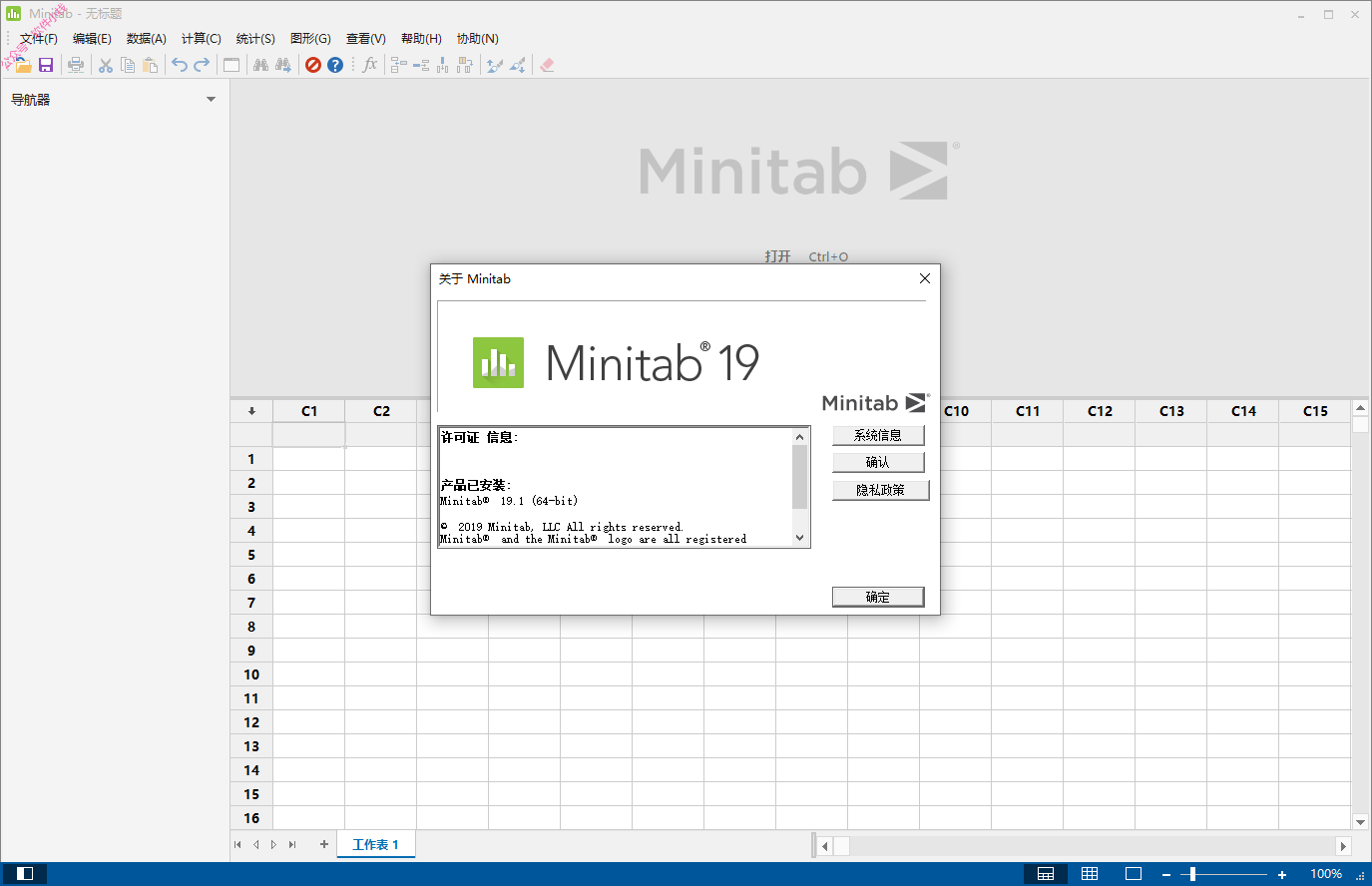Add a new worksheet with plus button

point(324,844)
